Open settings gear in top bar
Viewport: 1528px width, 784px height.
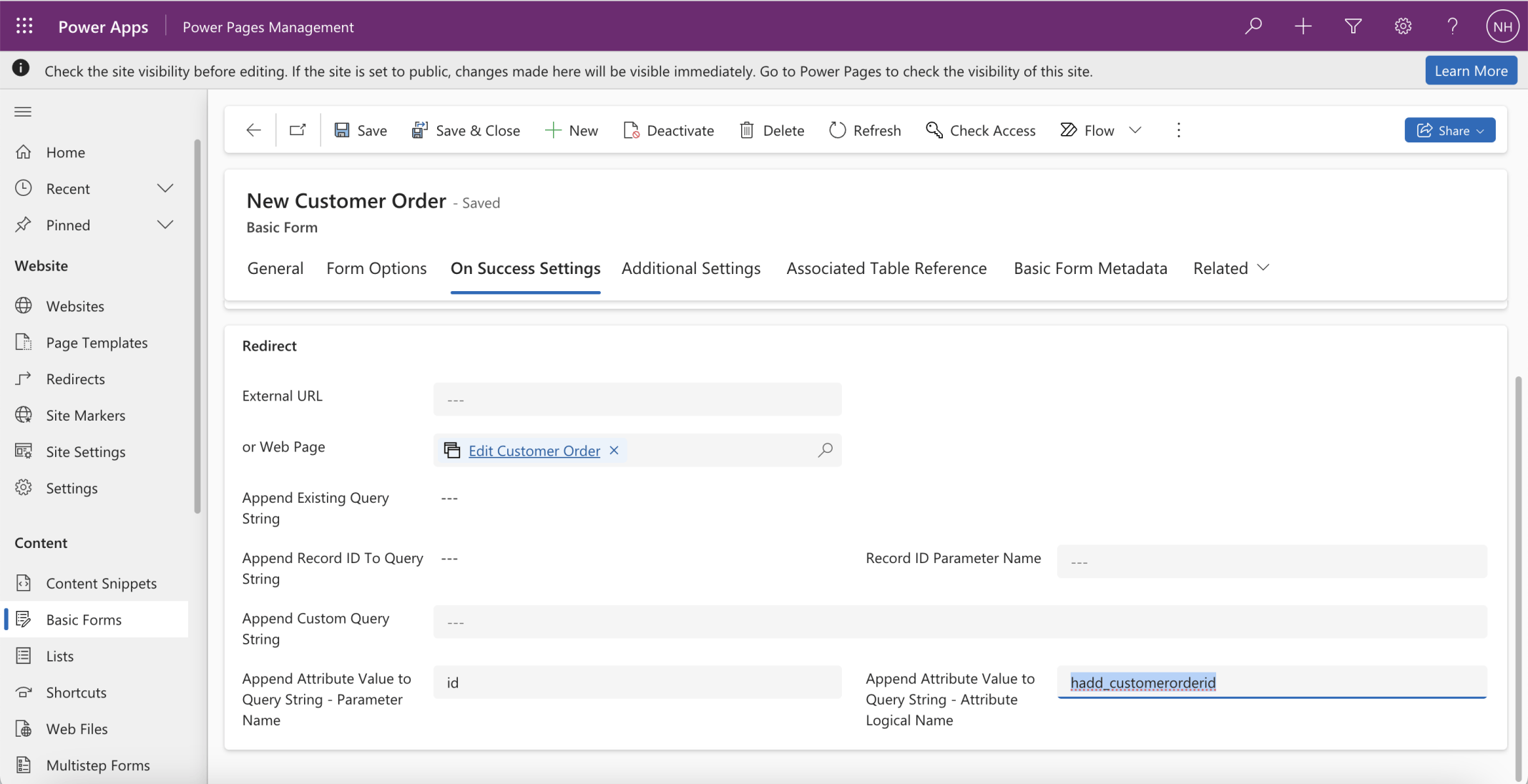pos(1403,26)
